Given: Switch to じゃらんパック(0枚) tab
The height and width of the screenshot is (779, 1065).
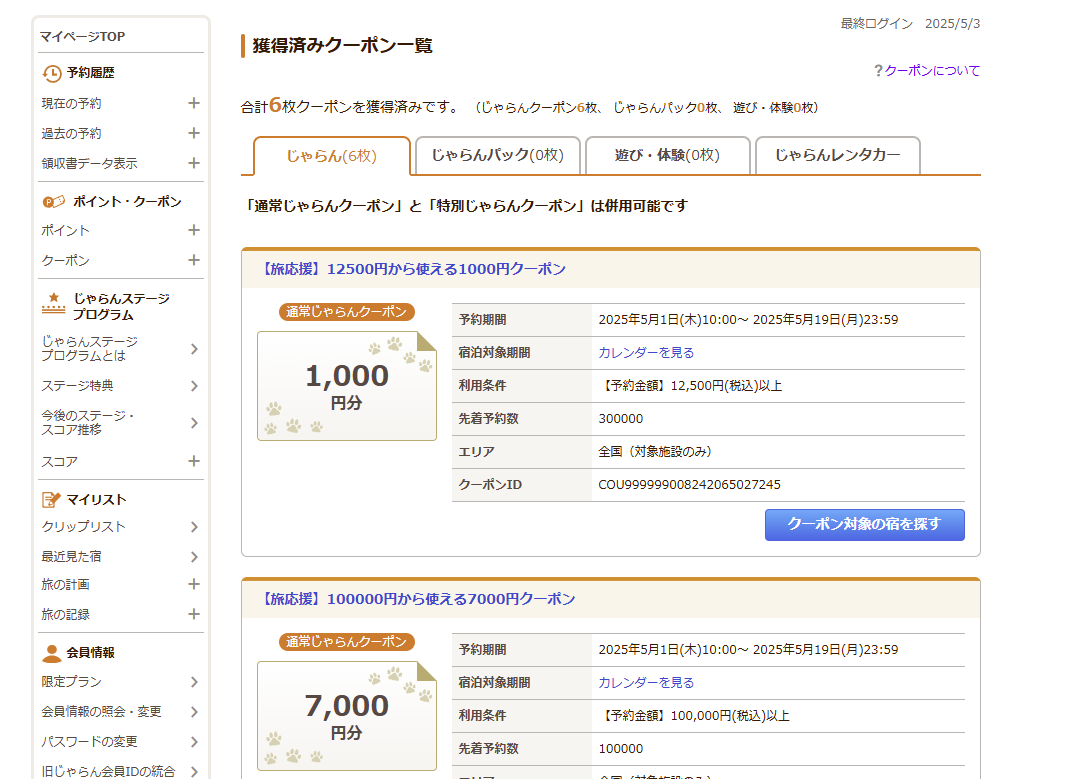Looking at the screenshot, I should point(498,156).
